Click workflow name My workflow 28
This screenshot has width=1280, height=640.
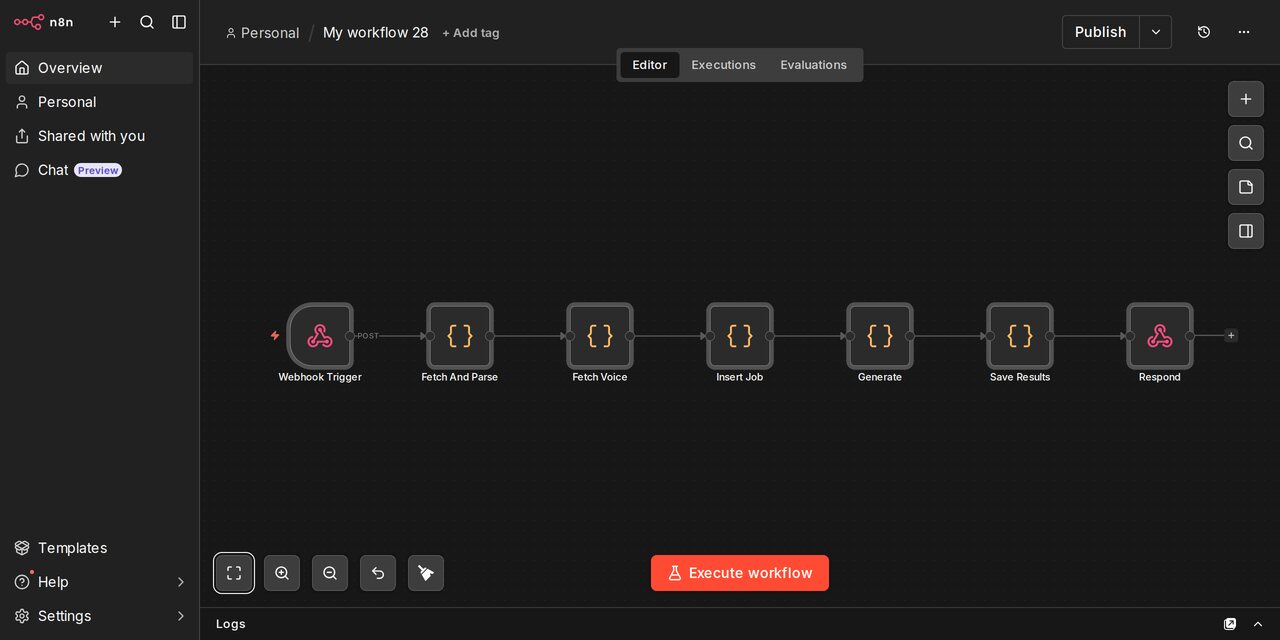pos(375,33)
